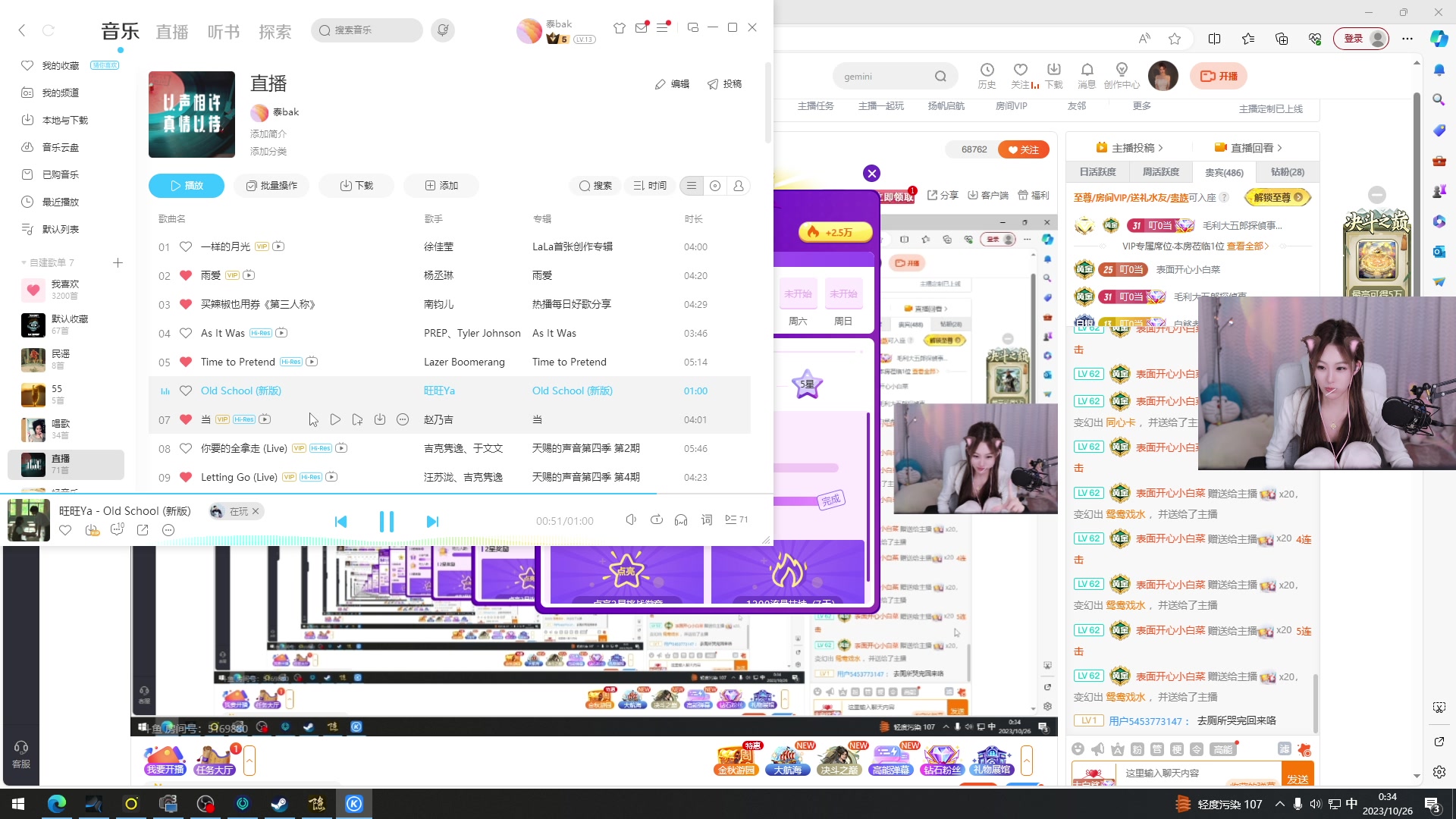Download the song 当 from its row icons
Image resolution: width=1456 pixels, height=819 pixels.
coord(380,419)
